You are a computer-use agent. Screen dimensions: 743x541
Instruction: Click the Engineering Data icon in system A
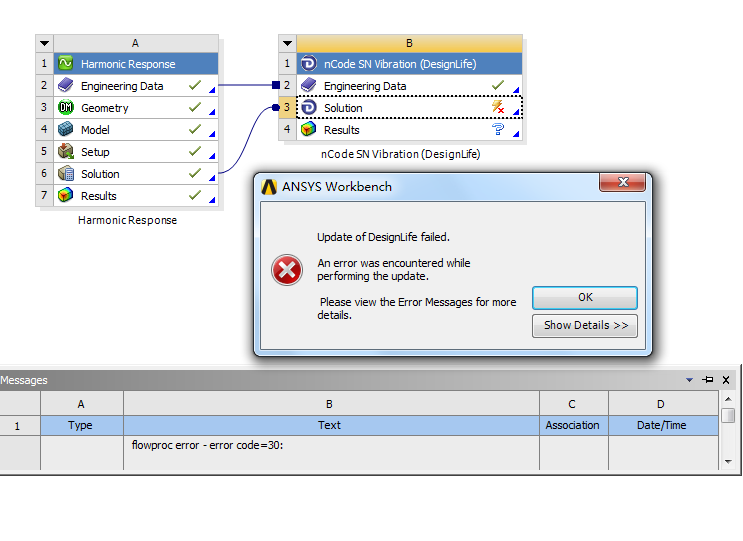coord(65,85)
